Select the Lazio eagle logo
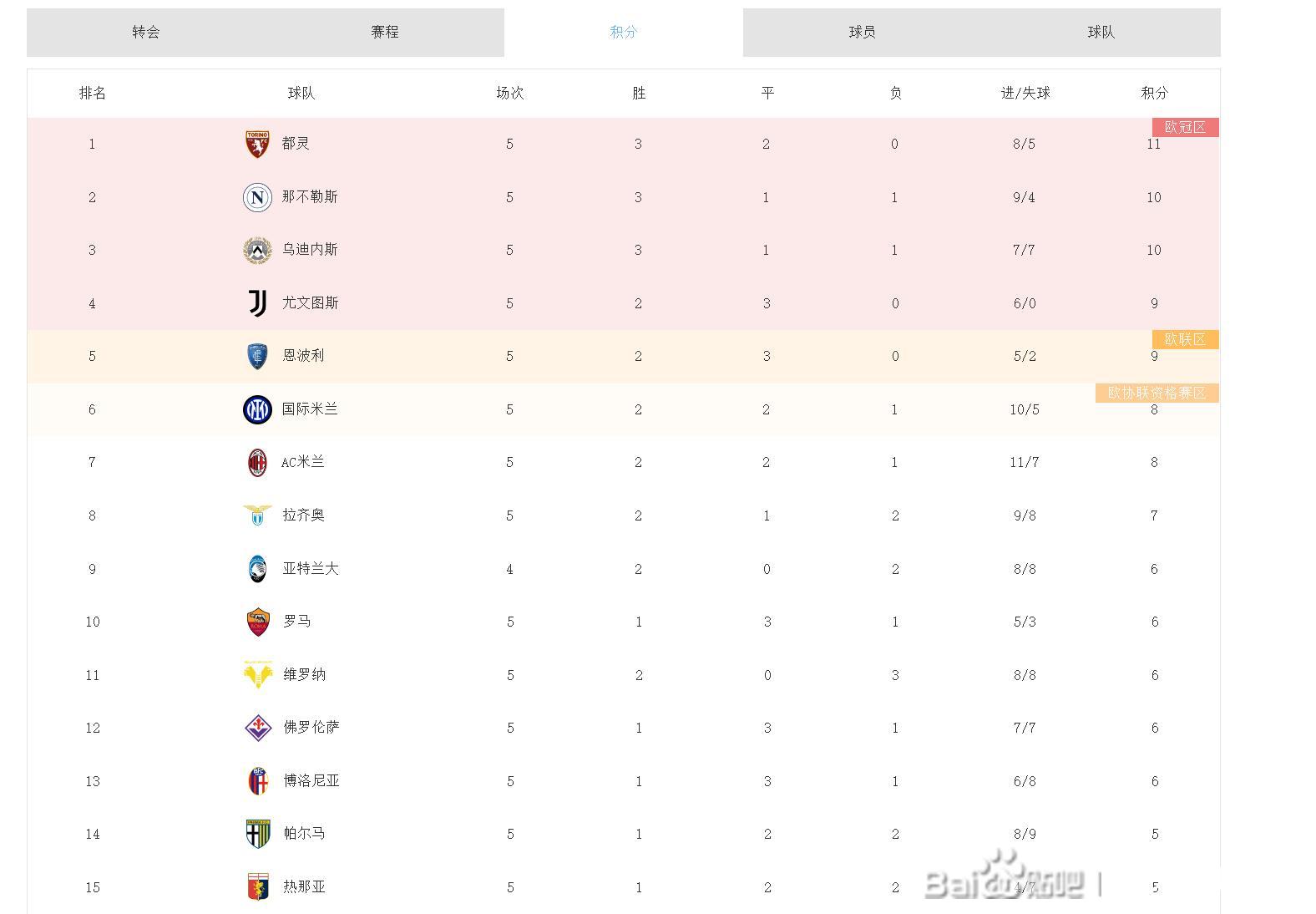Viewport: 1316px width, 914px height. point(257,515)
